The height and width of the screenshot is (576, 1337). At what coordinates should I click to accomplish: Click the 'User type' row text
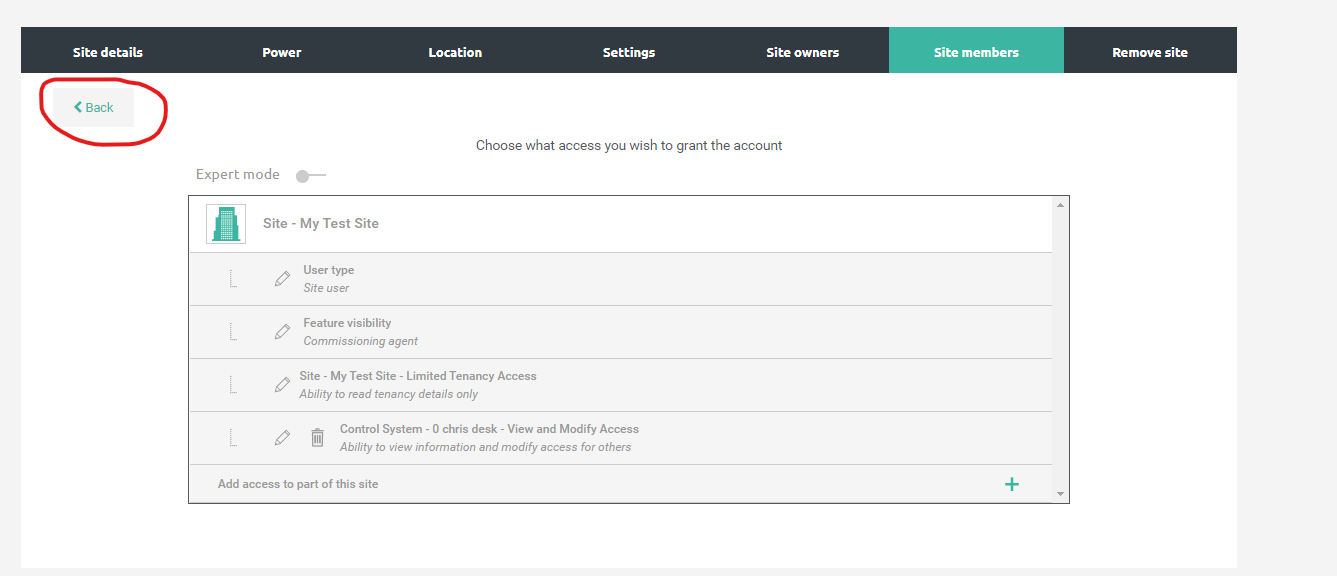click(x=329, y=270)
